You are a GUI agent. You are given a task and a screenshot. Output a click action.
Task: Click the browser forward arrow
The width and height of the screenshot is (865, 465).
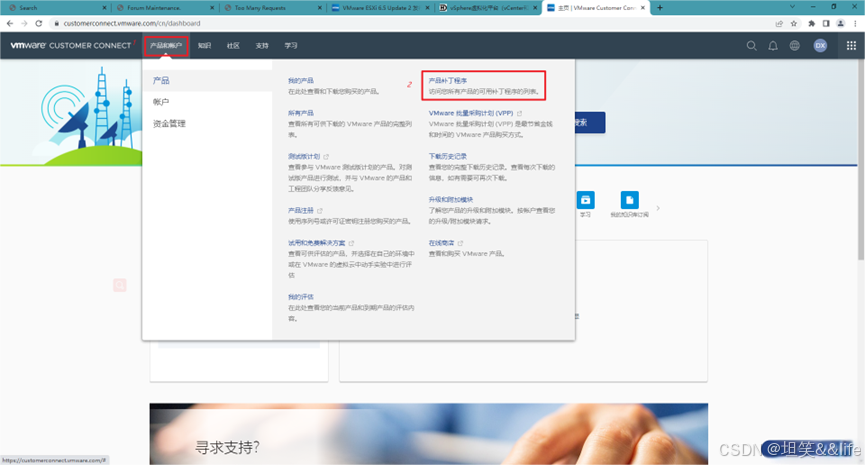[24, 23]
